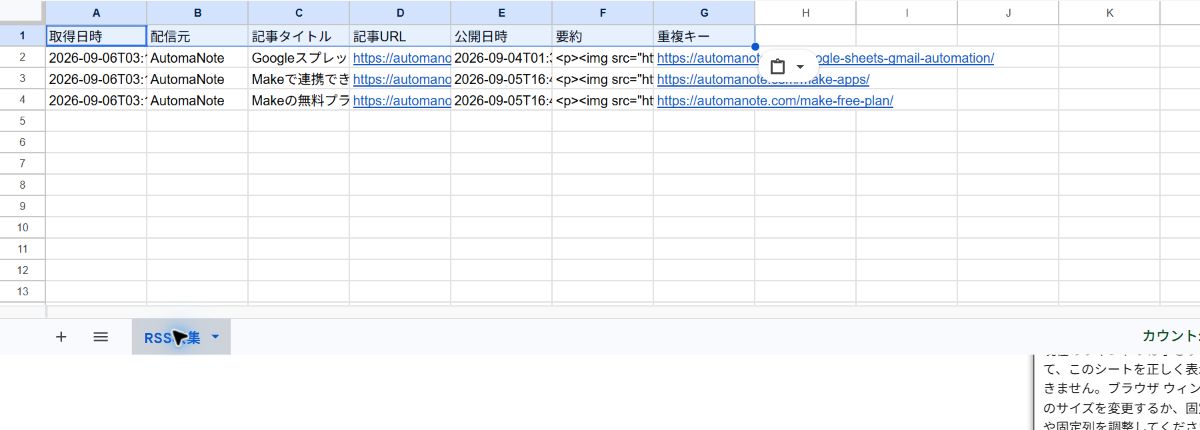Viewport: 1200px width, 430px height.
Task: Select AutomaNote cell in row 3
Action: click(198, 79)
